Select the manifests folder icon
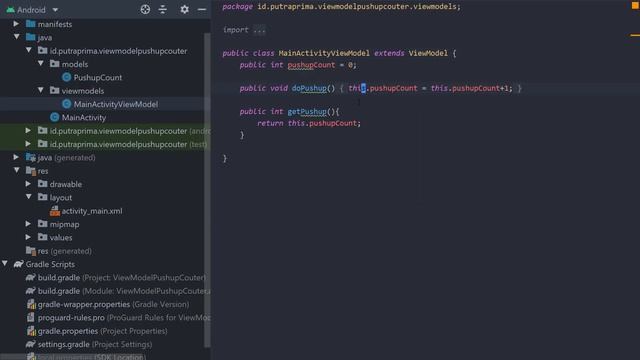Image resolution: width=640 pixels, height=360 pixels. coord(31,24)
